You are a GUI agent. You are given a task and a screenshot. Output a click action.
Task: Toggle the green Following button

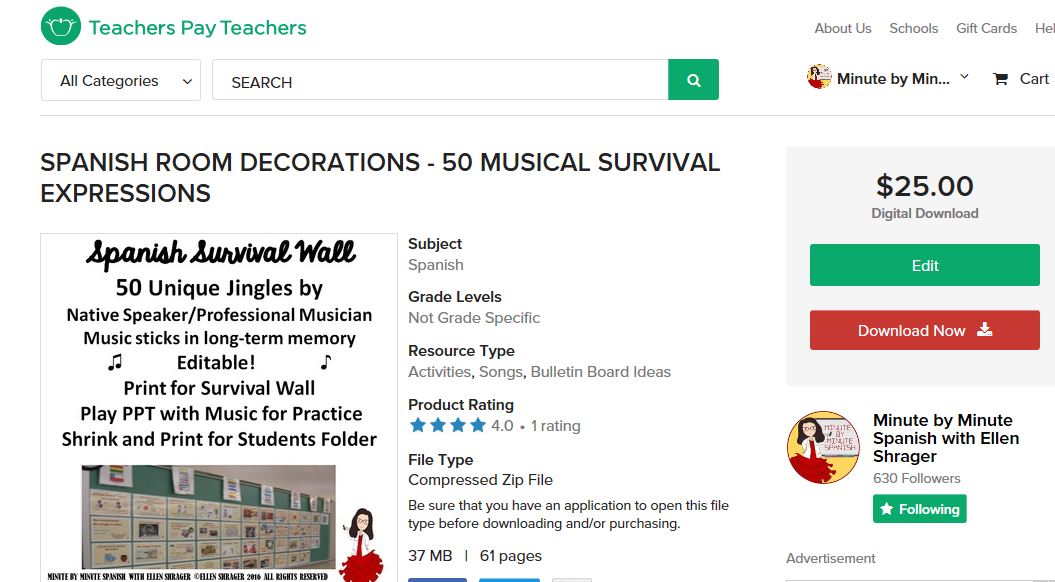click(x=919, y=509)
